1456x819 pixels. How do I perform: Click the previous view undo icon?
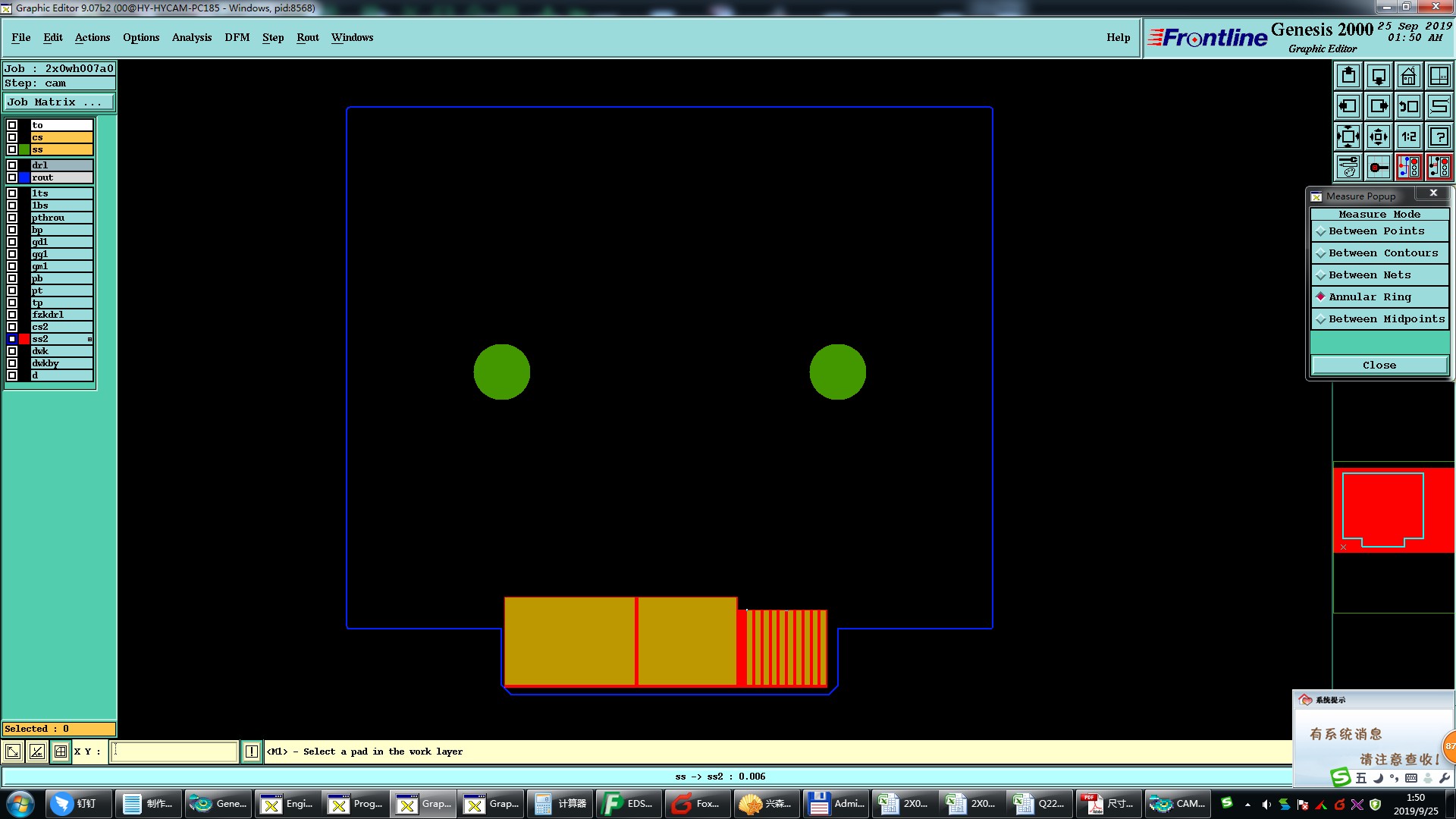[1408, 106]
